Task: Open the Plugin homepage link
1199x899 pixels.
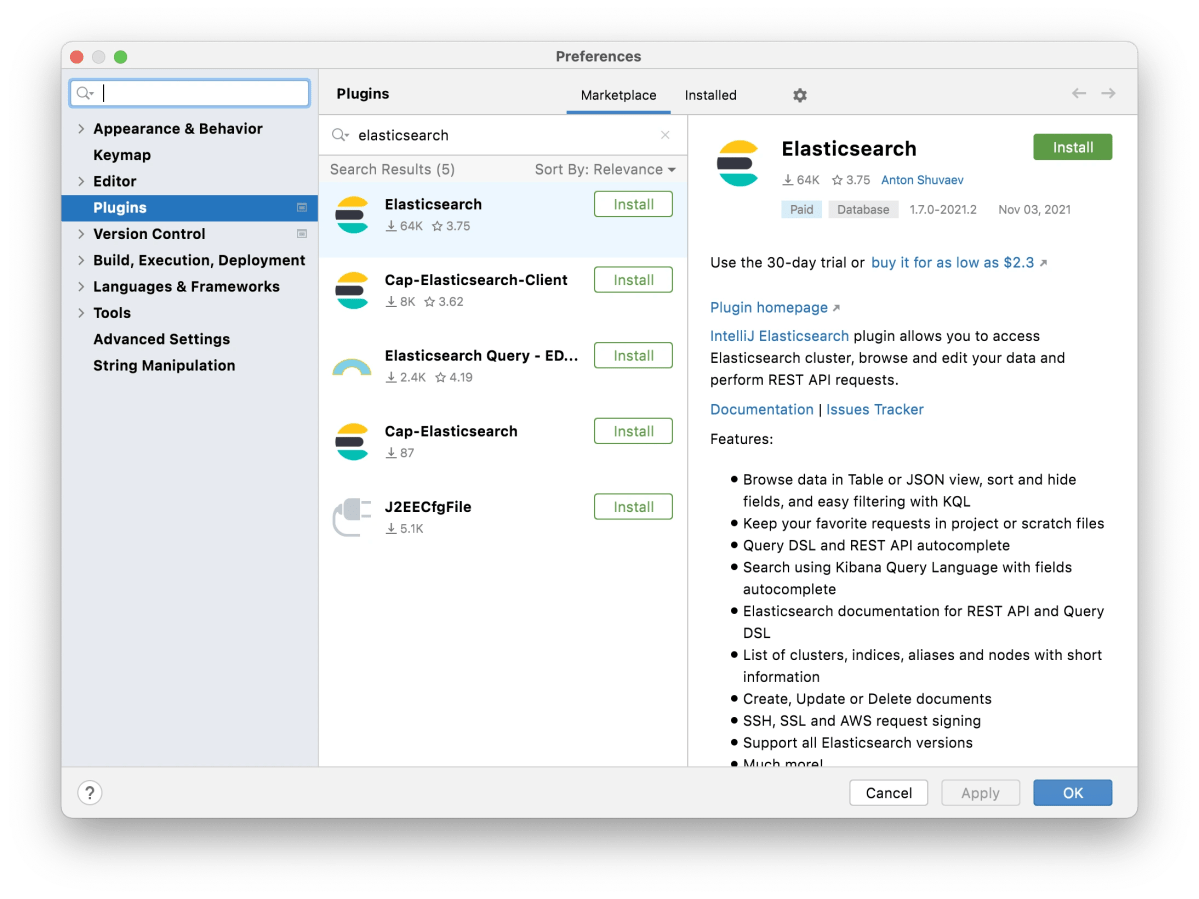Action: pos(769,307)
